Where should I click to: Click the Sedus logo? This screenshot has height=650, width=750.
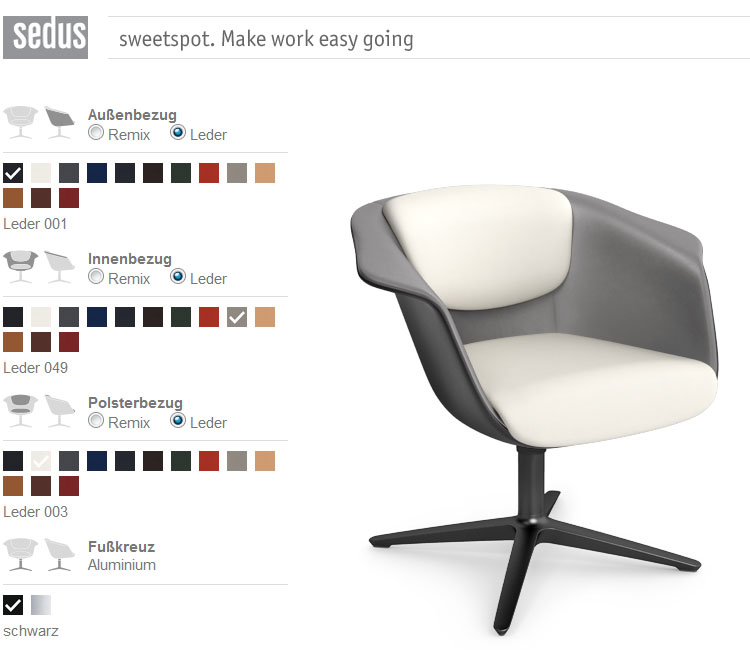pos(45,37)
